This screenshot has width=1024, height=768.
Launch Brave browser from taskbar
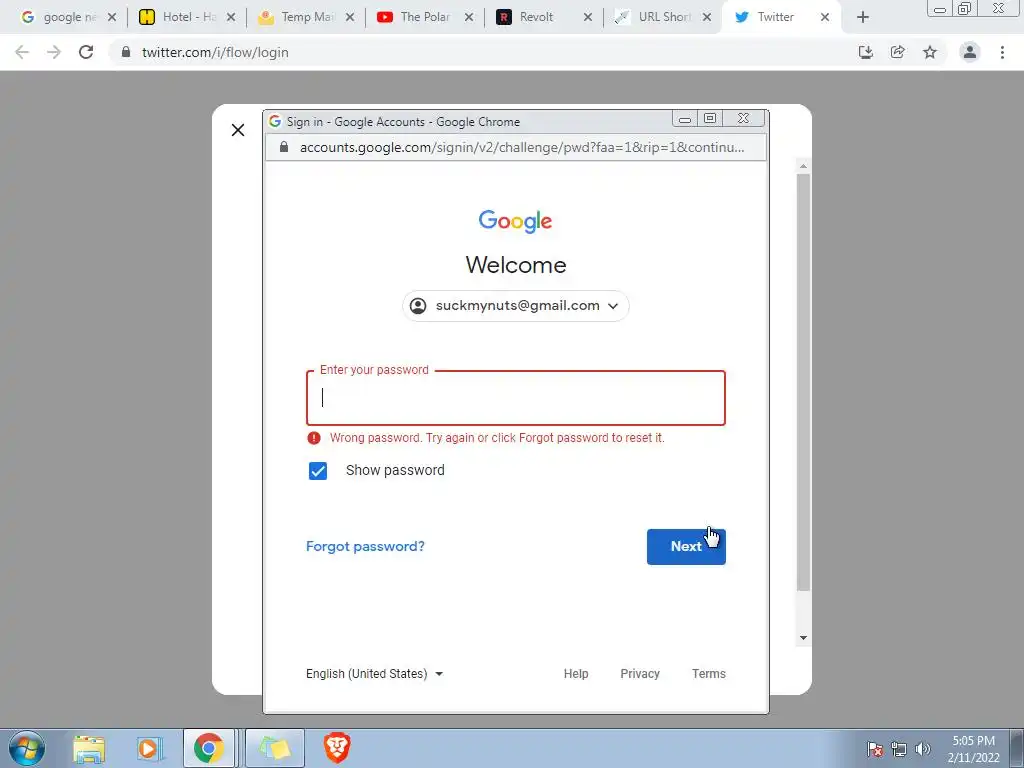coord(337,748)
